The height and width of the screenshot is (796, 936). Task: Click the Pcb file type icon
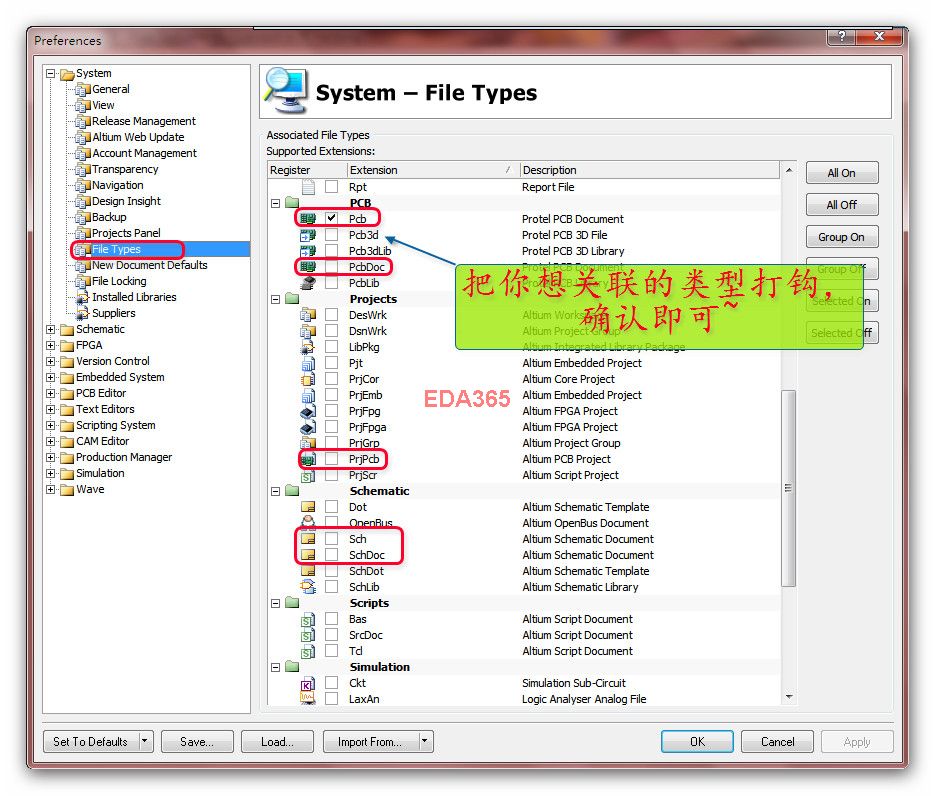pos(308,219)
